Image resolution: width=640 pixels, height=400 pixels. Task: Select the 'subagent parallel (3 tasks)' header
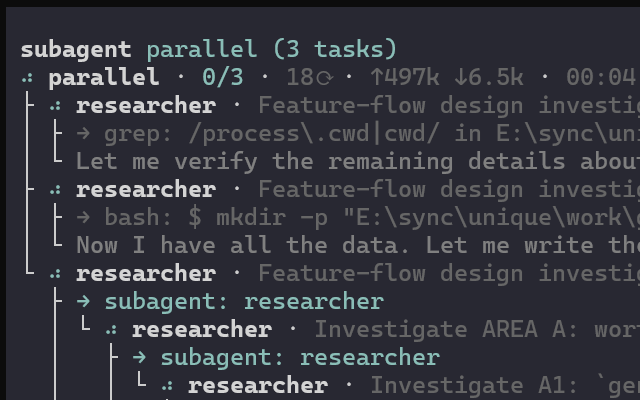point(209,49)
